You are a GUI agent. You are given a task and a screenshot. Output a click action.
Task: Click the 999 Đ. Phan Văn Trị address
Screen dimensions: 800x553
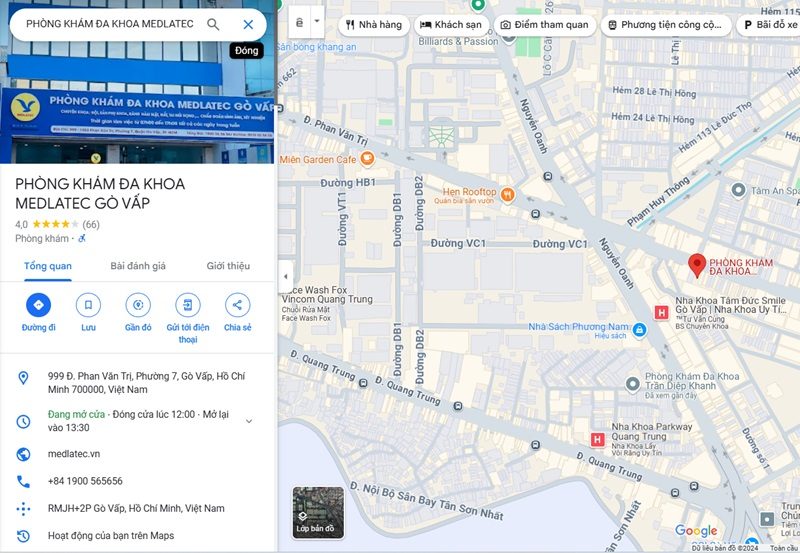pyautogui.click(x=146, y=383)
